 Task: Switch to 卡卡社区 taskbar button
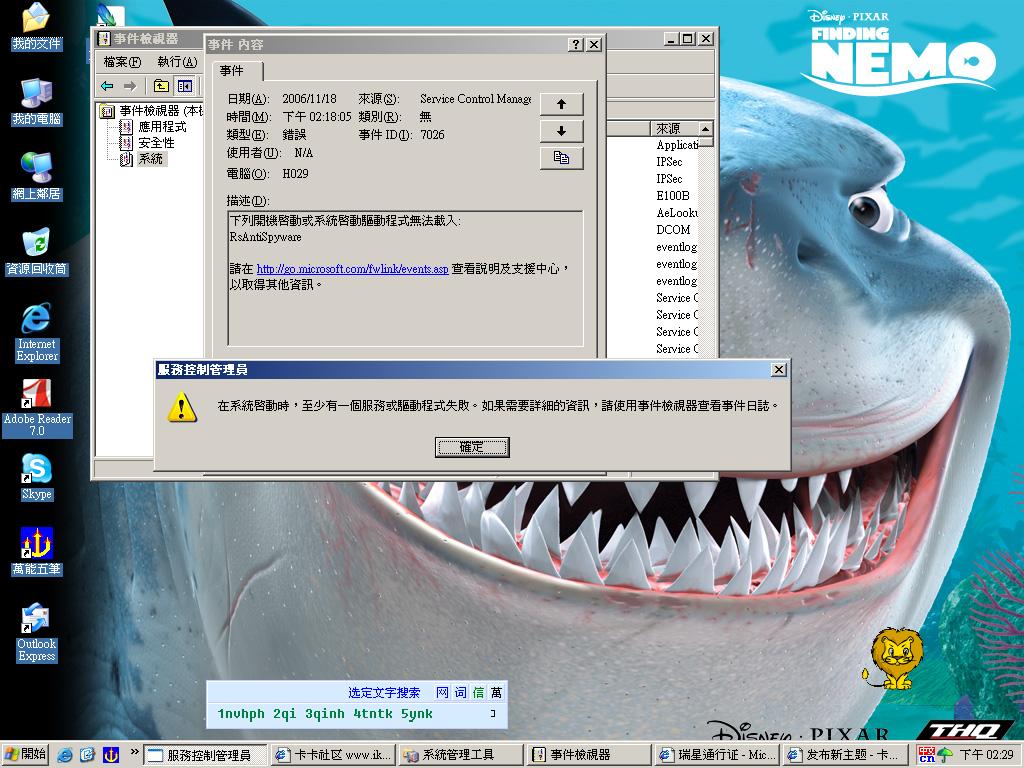(332, 755)
